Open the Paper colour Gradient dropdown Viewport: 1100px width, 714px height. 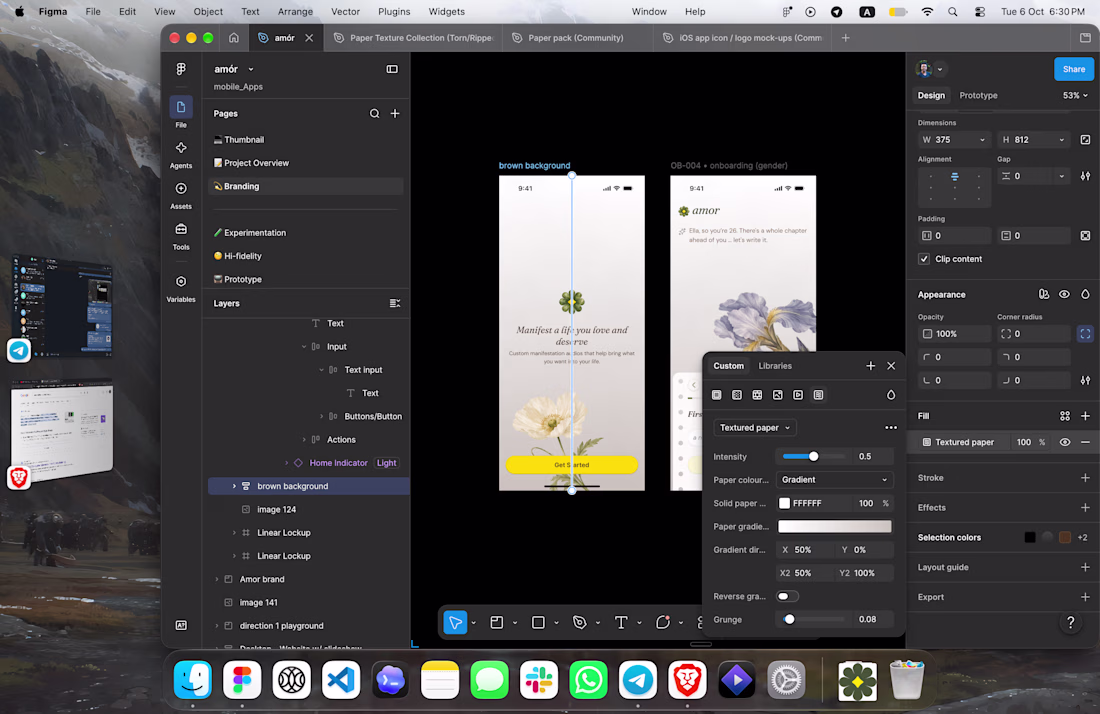pyautogui.click(x=834, y=480)
